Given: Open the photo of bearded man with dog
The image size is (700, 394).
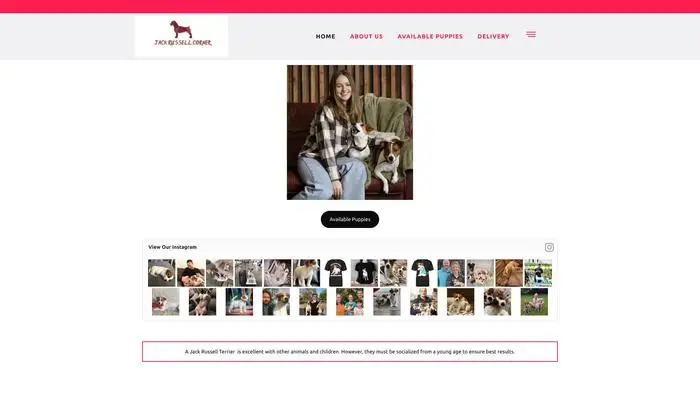Looking at the screenshot, I should (x=276, y=302).
